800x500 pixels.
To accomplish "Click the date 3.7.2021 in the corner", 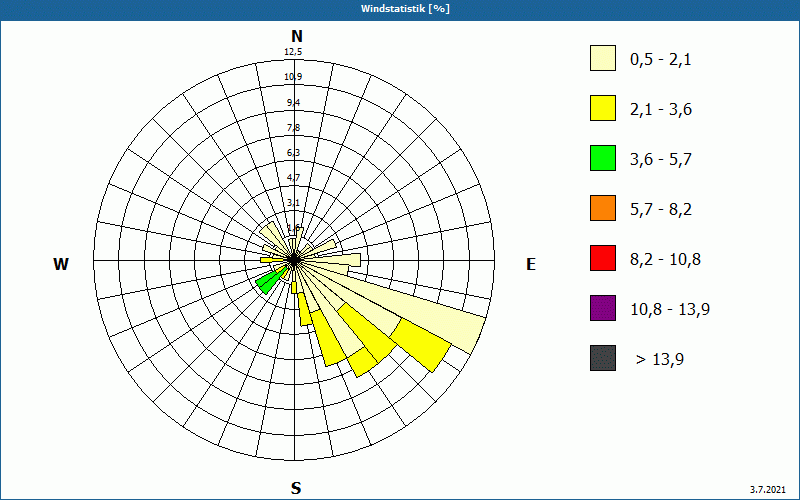I will tap(768, 490).
